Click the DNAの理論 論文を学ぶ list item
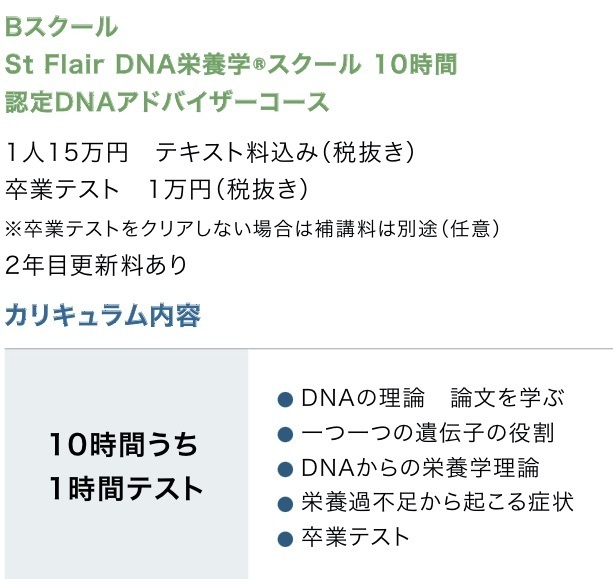The image size is (613, 579). click(x=433, y=399)
